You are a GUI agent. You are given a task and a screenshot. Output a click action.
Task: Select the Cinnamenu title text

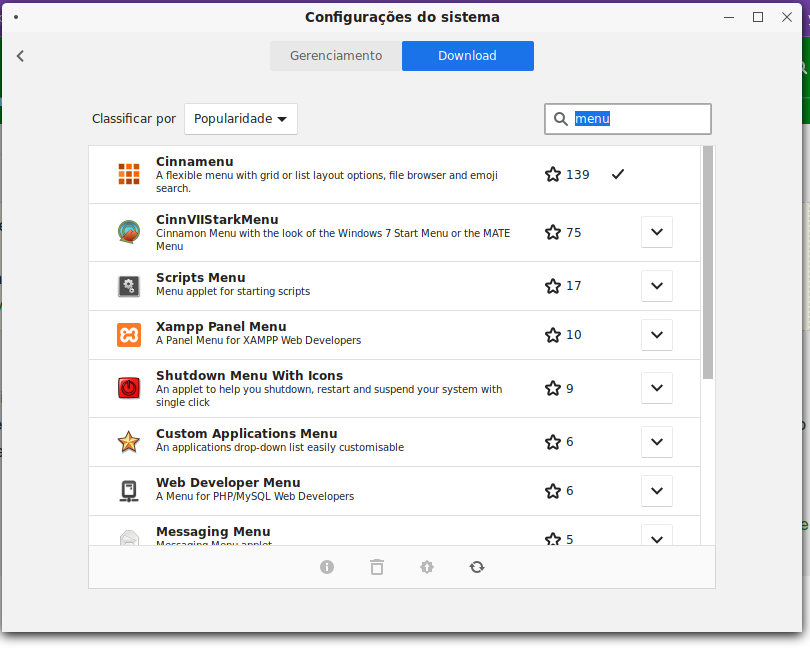(x=195, y=162)
